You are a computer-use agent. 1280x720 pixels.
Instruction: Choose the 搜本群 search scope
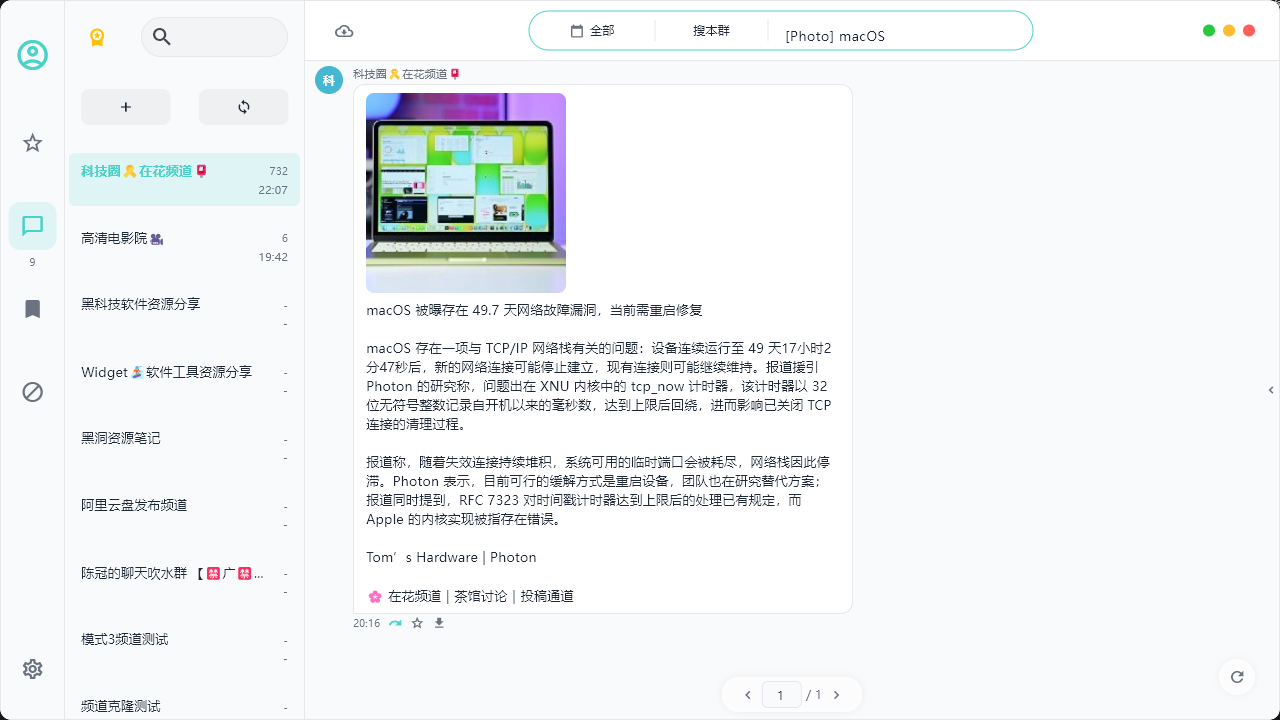pos(711,31)
